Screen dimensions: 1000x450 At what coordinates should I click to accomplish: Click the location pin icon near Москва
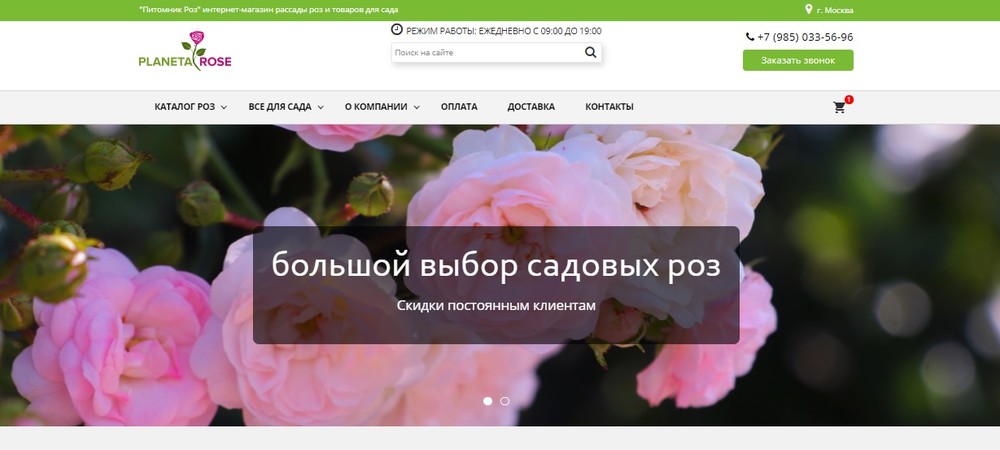click(809, 10)
